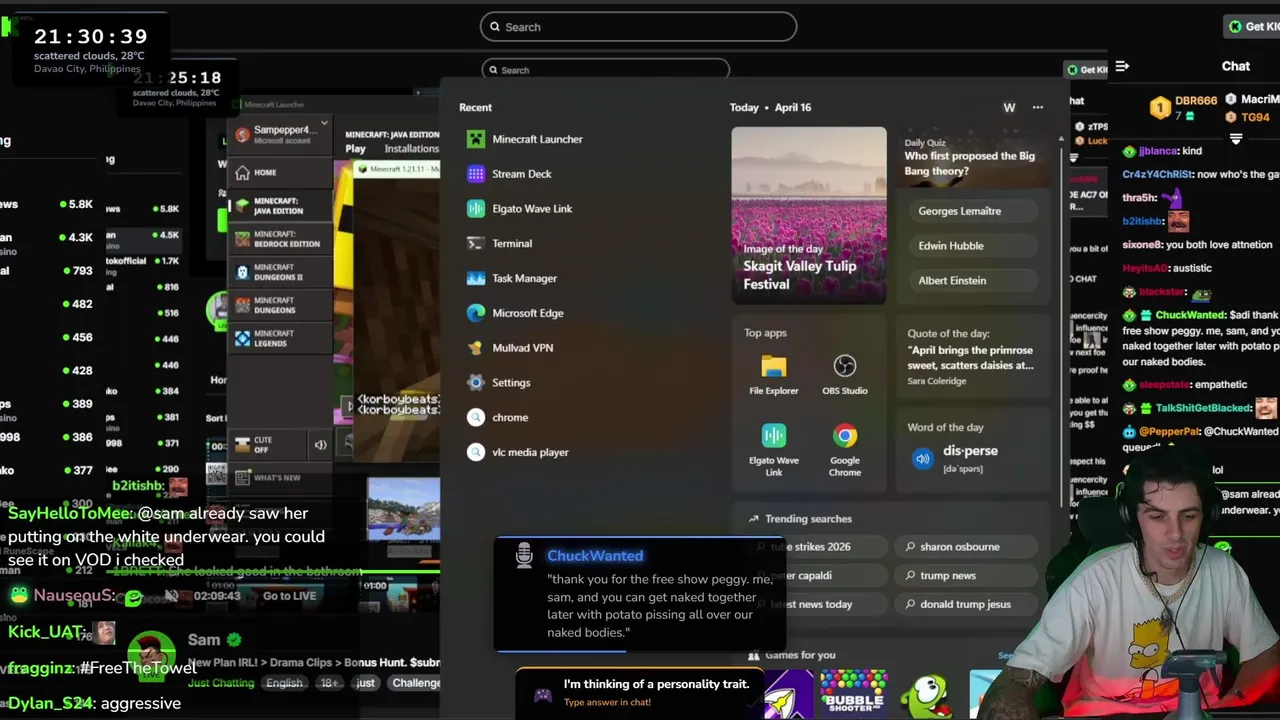Image resolution: width=1280 pixels, height=720 pixels.
Task: Open Task Manager from the Recent list
Action: 512,278
